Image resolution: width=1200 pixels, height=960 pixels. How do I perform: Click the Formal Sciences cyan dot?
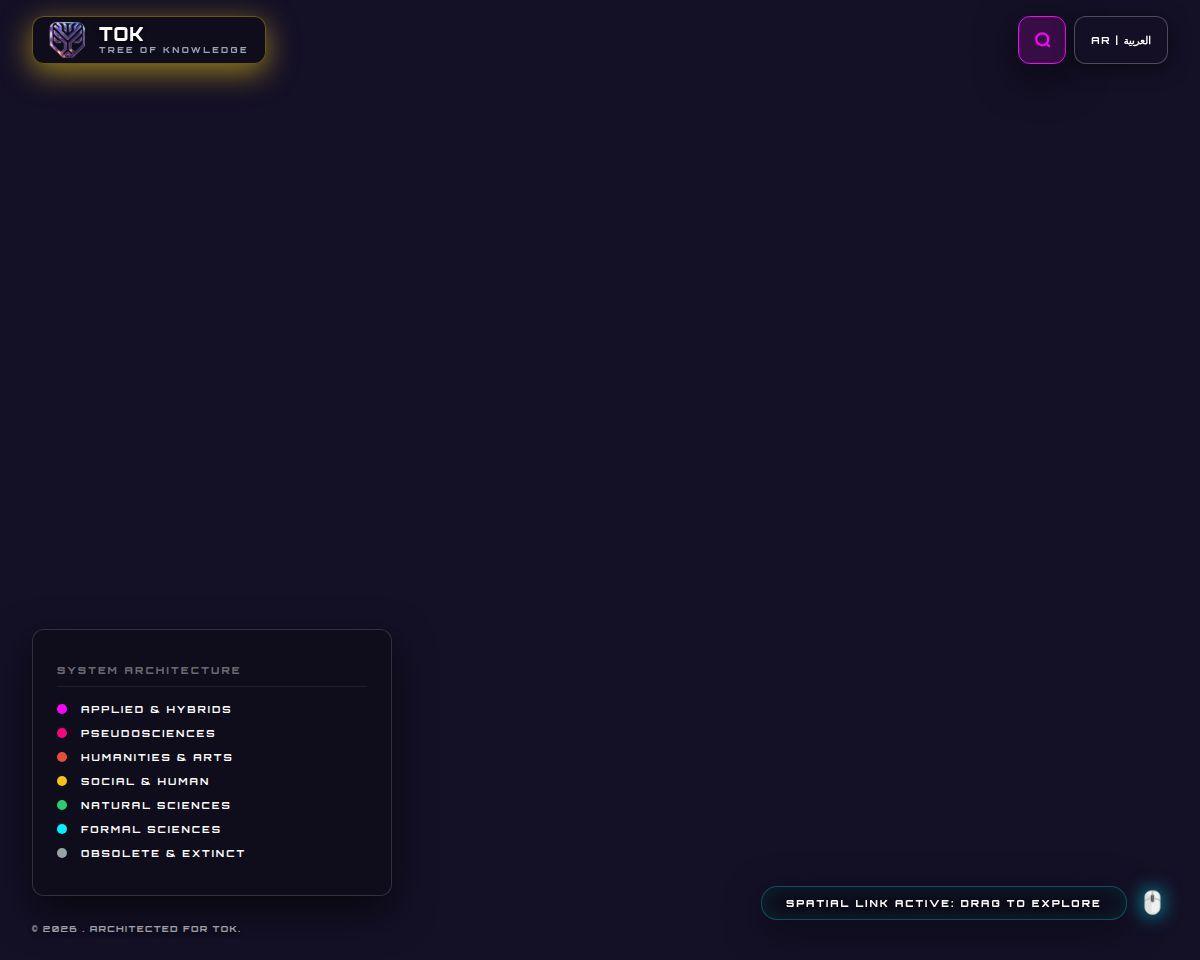pyautogui.click(x=62, y=829)
